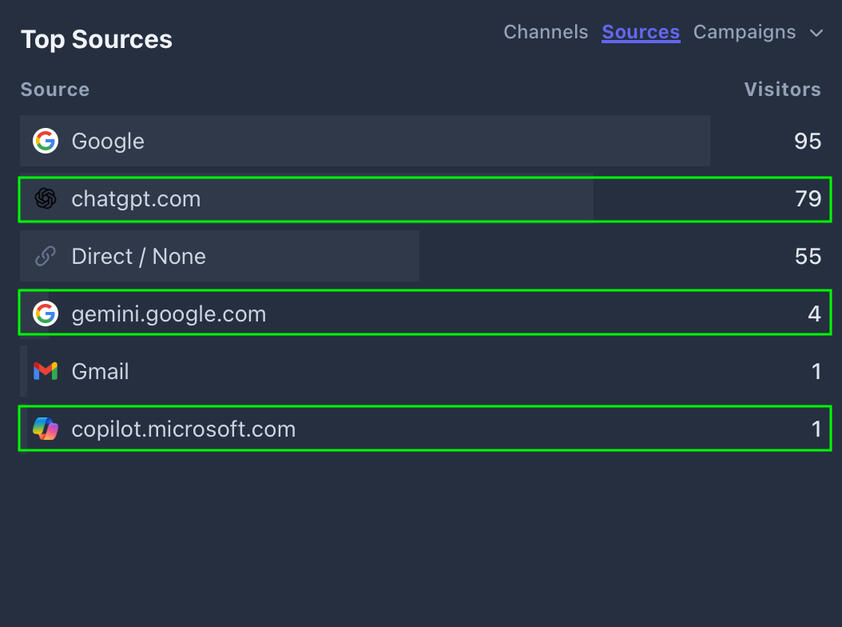Switch to the Channels tab
The width and height of the screenshot is (842, 627).
coord(545,32)
